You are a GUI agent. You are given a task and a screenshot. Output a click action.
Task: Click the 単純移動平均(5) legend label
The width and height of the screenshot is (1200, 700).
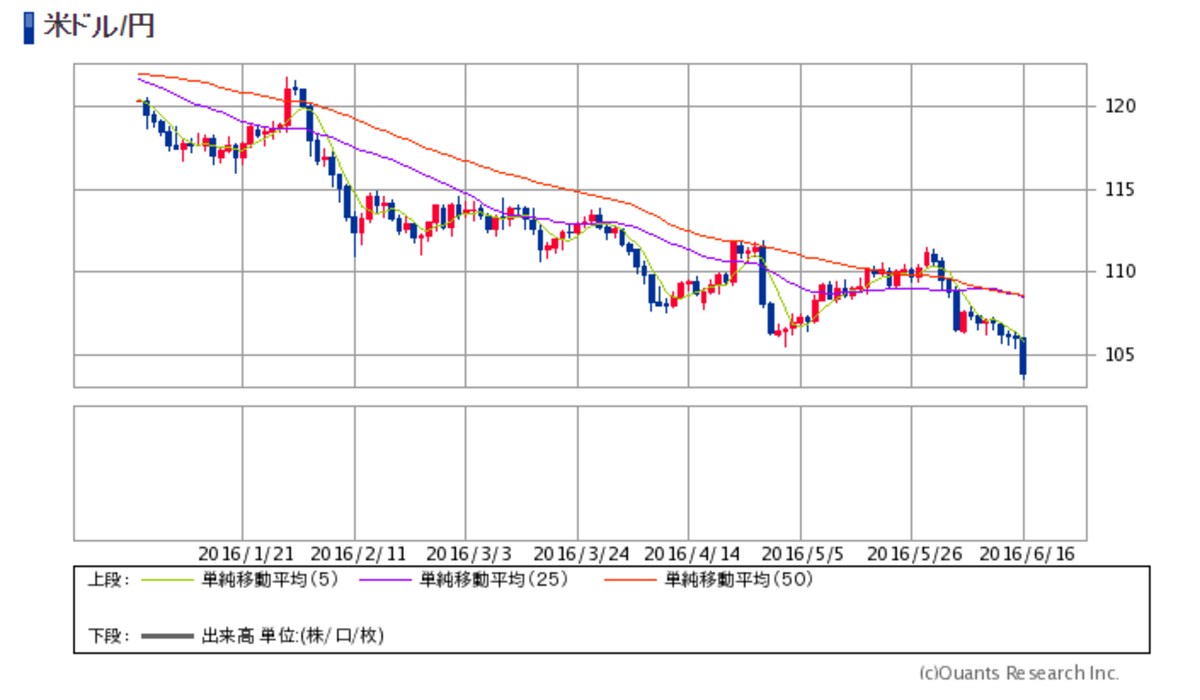pyautogui.click(x=271, y=579)
